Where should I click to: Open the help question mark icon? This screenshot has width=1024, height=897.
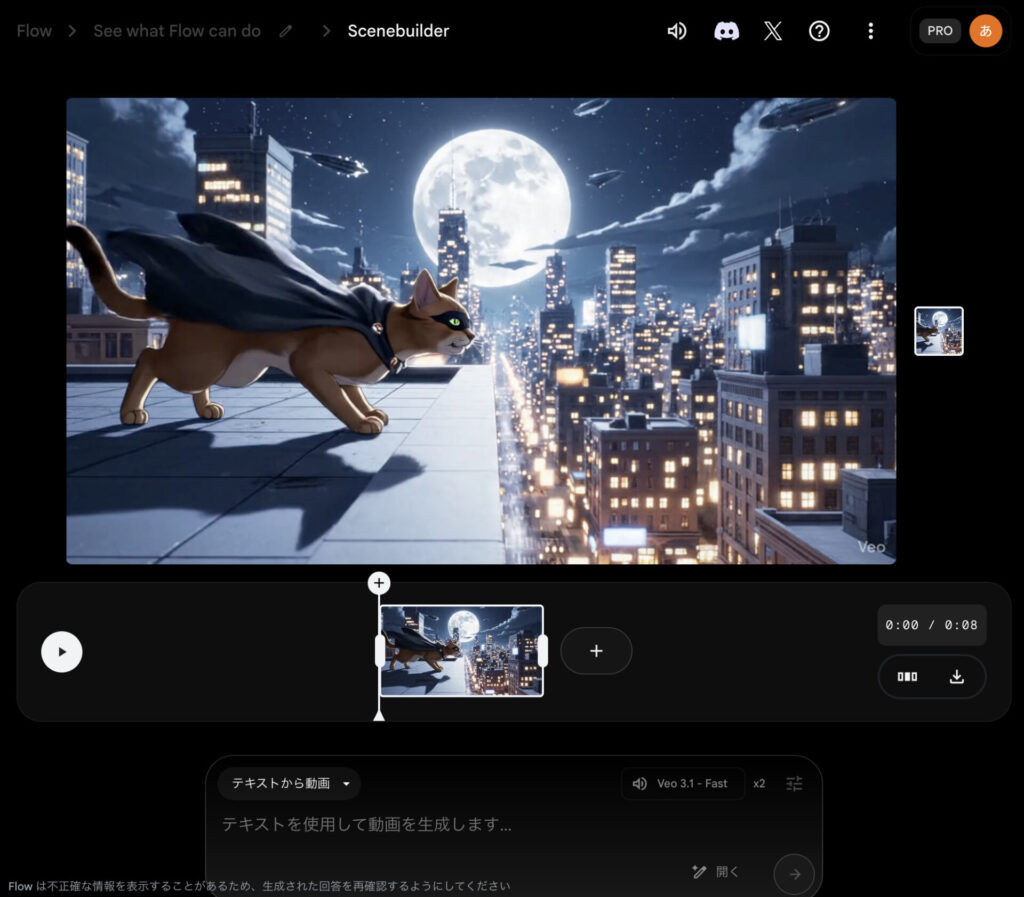[819, 31]
